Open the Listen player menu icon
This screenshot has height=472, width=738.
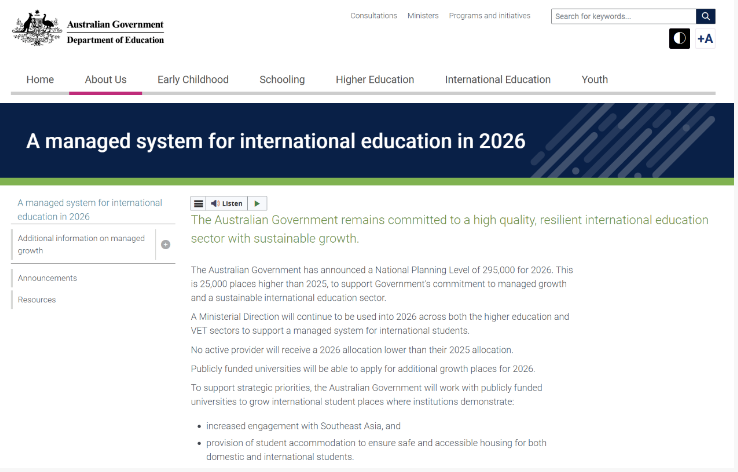pyautogui.click(x=199, y=203)
